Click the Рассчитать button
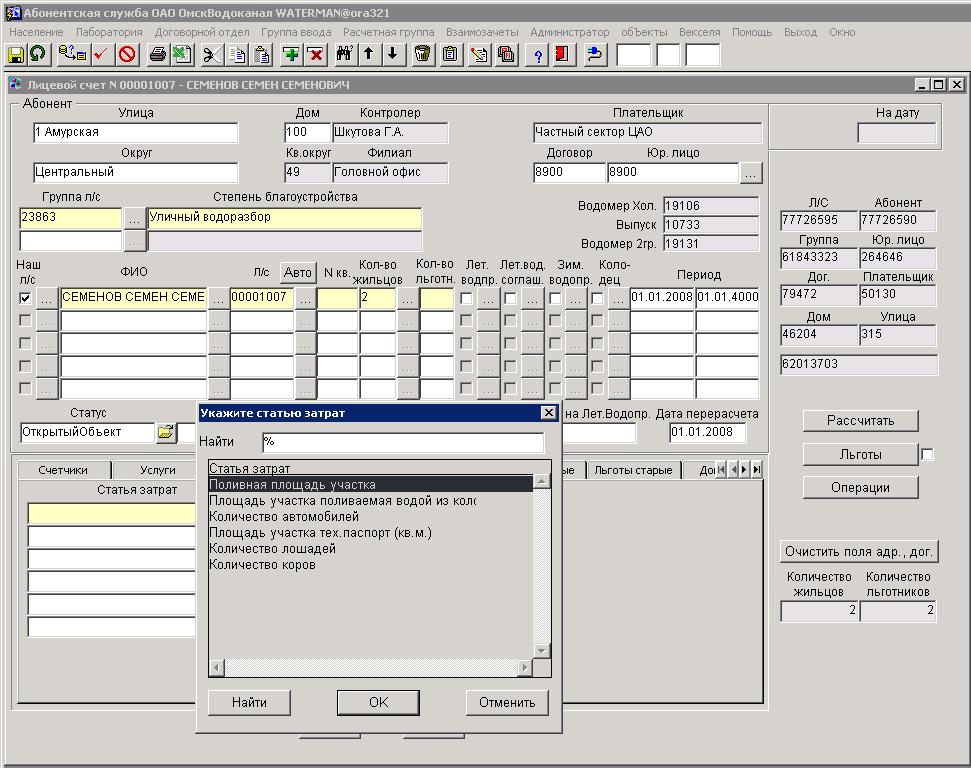This screenshot has height=768, width=971. 860,421
